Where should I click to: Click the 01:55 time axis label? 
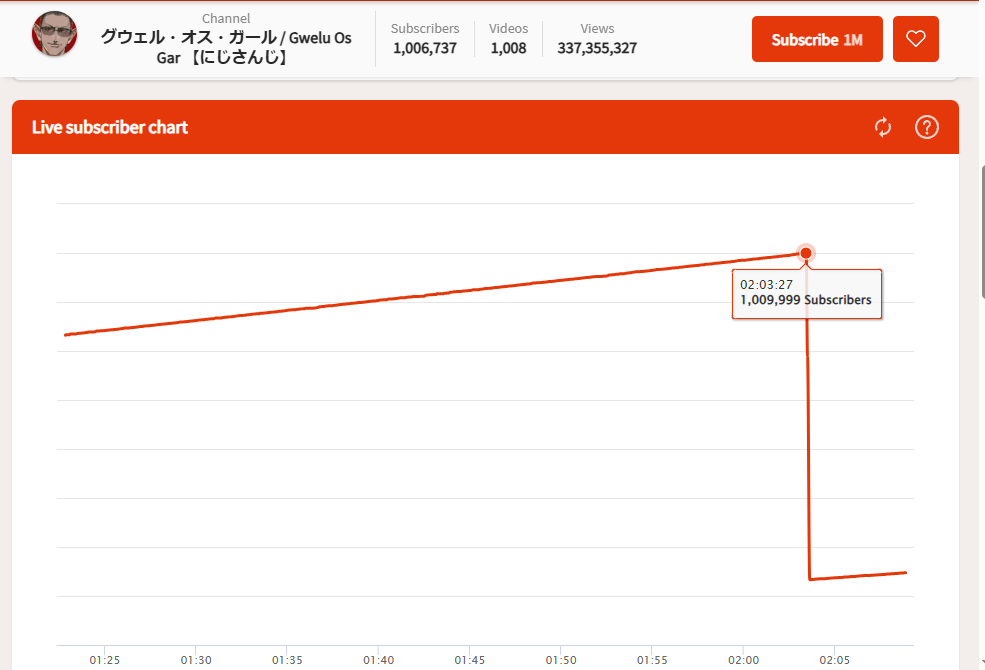pyautogui.click(x=652, y=660)
